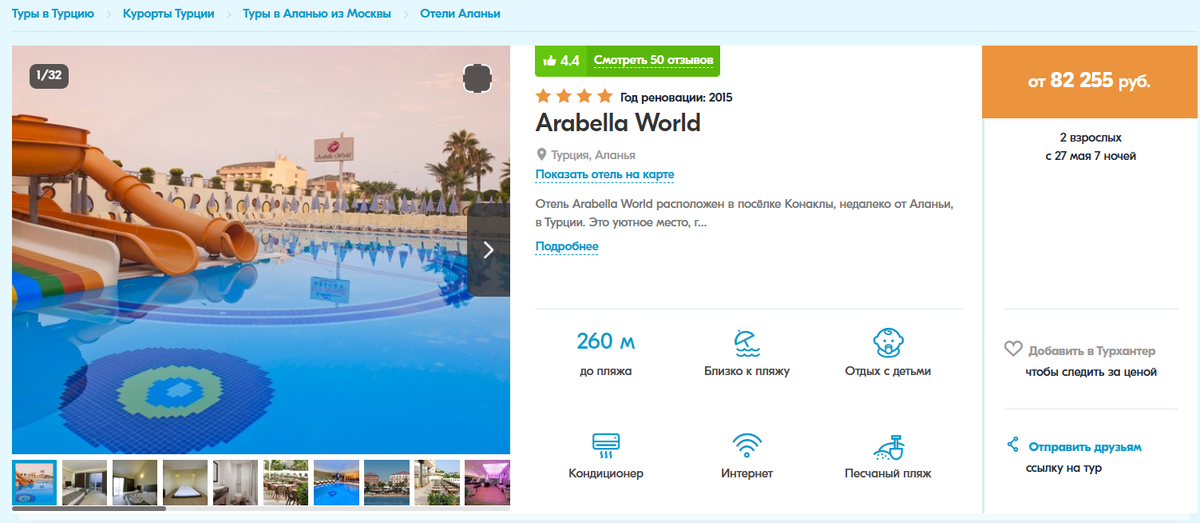Select seventh thumbnail of indoor blue pool
The width and height of the screenshot is (1200, 523).
pos(336,482)
